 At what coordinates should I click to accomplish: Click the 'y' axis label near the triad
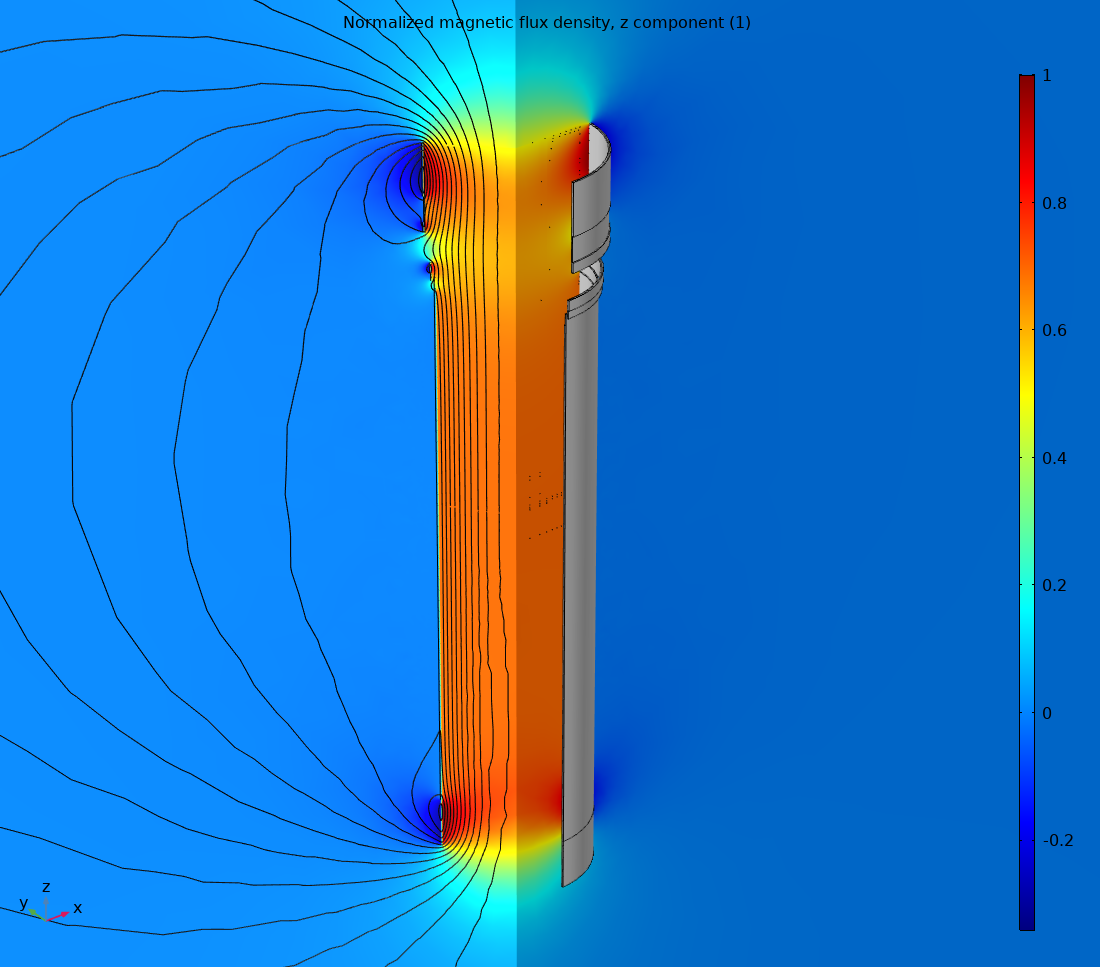click(23, 902)
